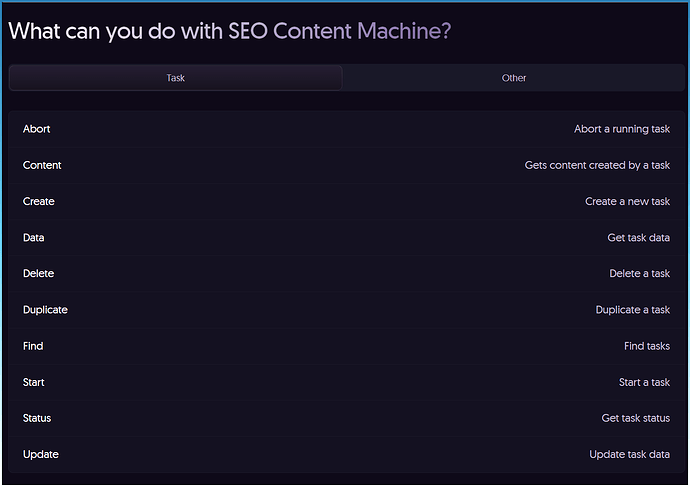The height and width of the screenshot is (486, 690).
Task: Open the Find action label
Action: [33, 346]
